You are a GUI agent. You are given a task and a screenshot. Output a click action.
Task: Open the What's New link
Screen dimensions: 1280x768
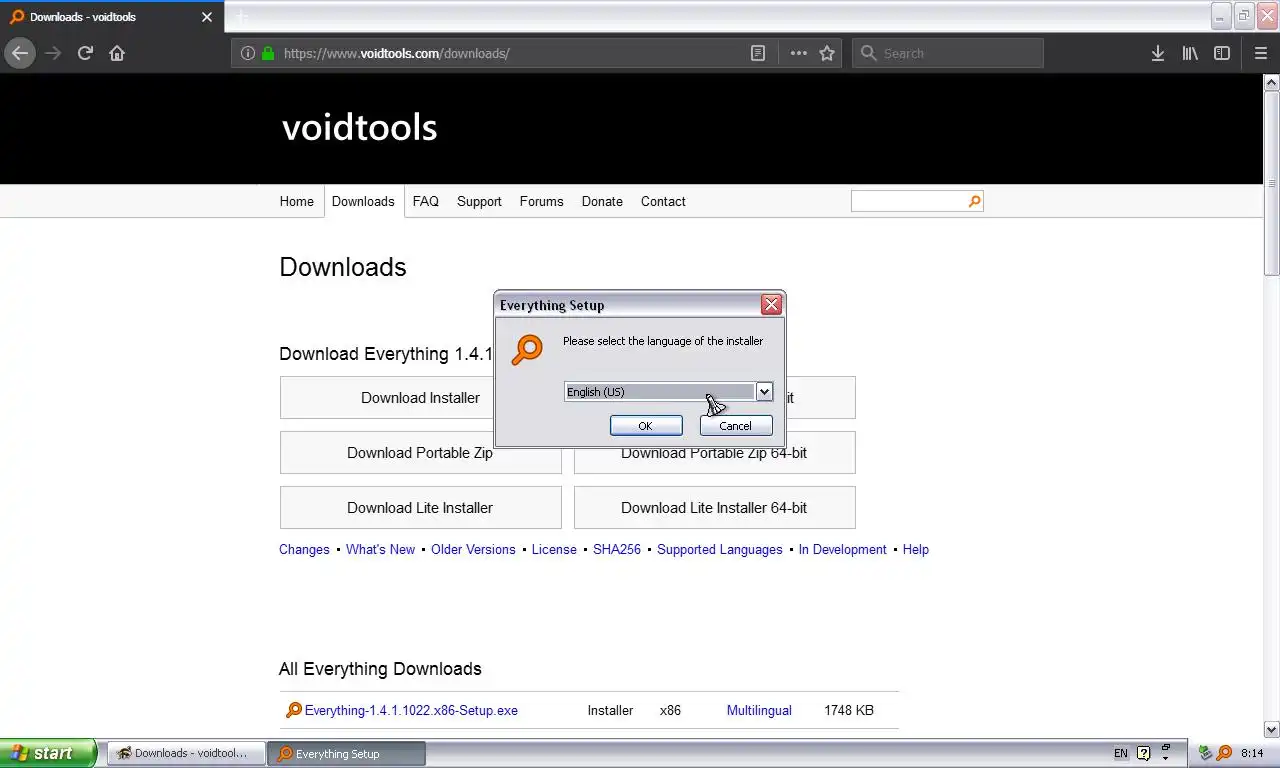point(380,549)
